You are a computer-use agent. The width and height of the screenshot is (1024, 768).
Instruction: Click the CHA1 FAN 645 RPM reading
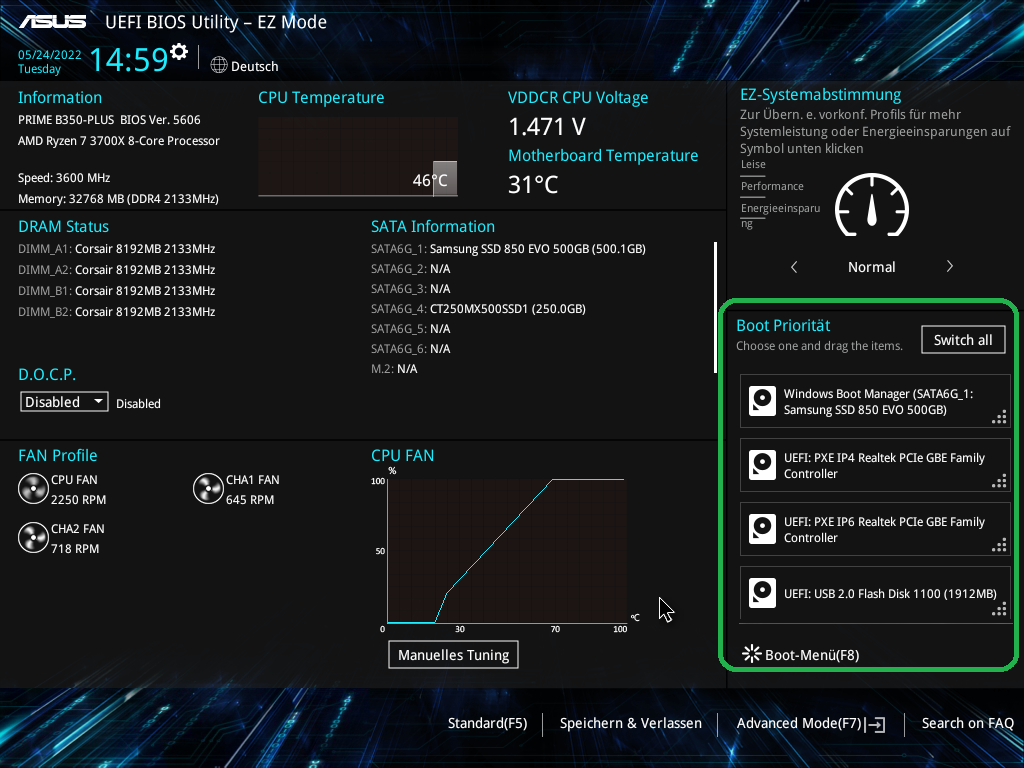coord(250,500)
